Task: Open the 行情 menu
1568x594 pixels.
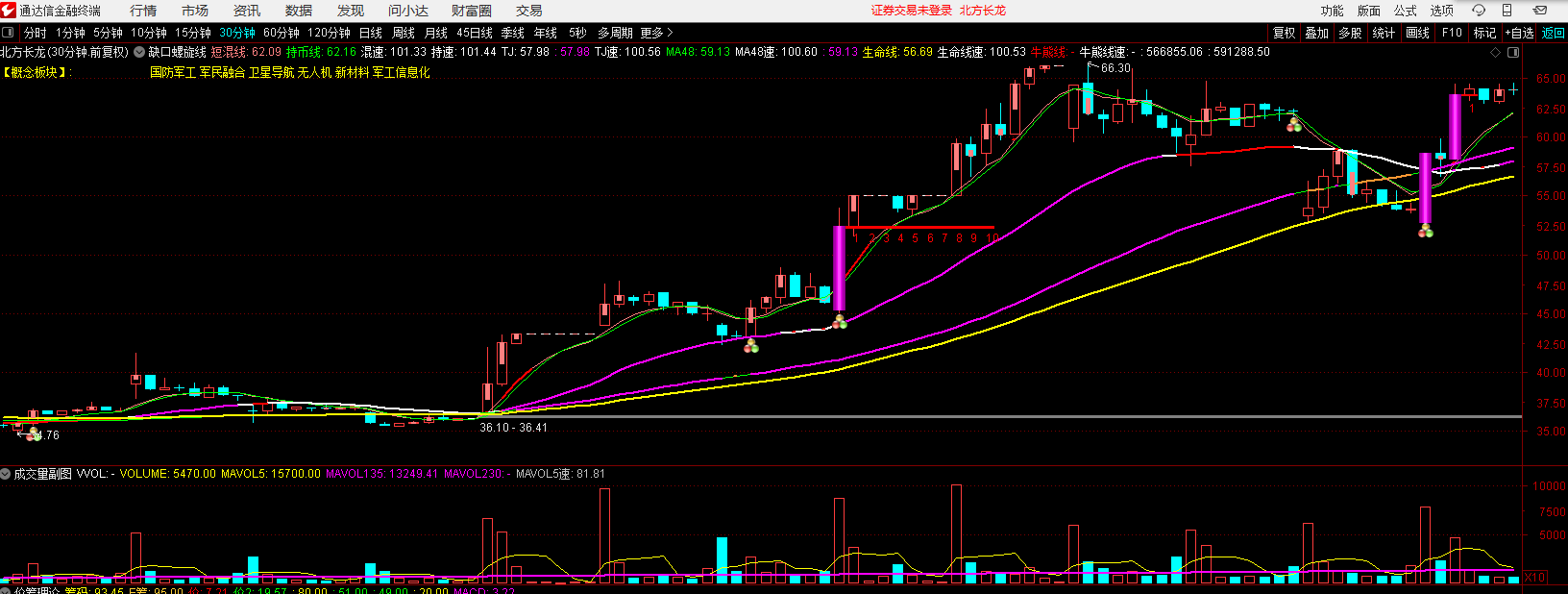Action: tap(143, 11)
